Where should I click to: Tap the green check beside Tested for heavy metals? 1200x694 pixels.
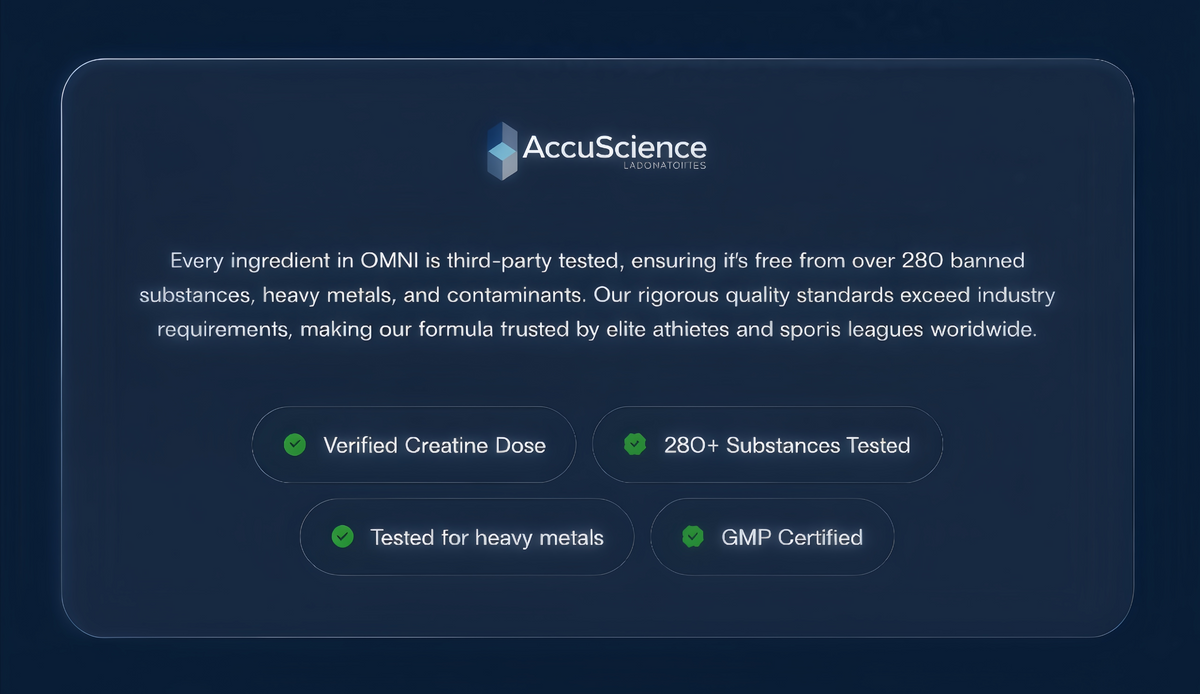342,537
